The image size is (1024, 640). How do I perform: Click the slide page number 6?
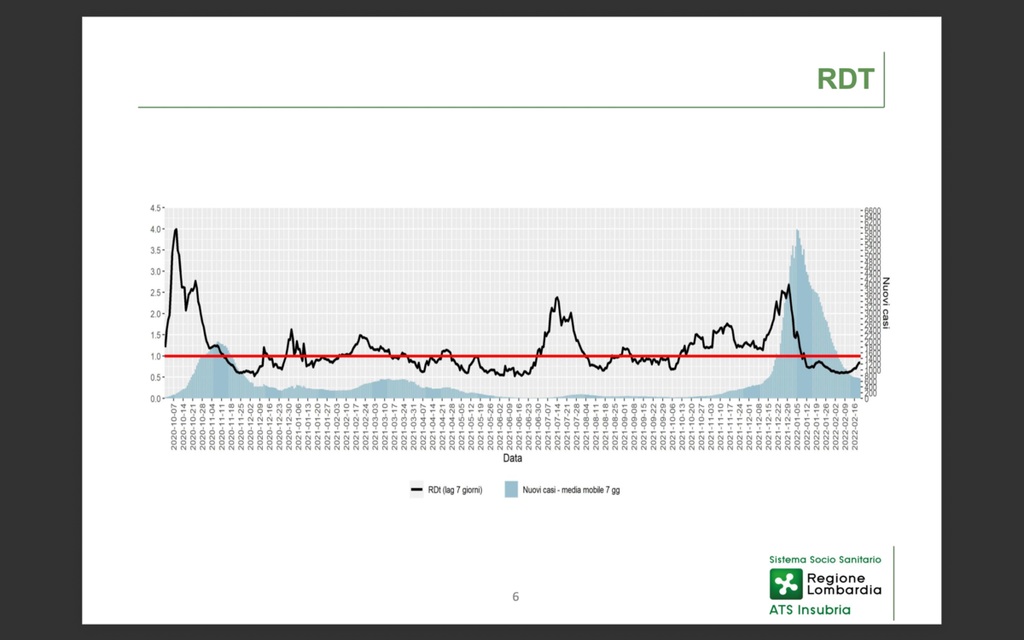click(x=516, y=597)
